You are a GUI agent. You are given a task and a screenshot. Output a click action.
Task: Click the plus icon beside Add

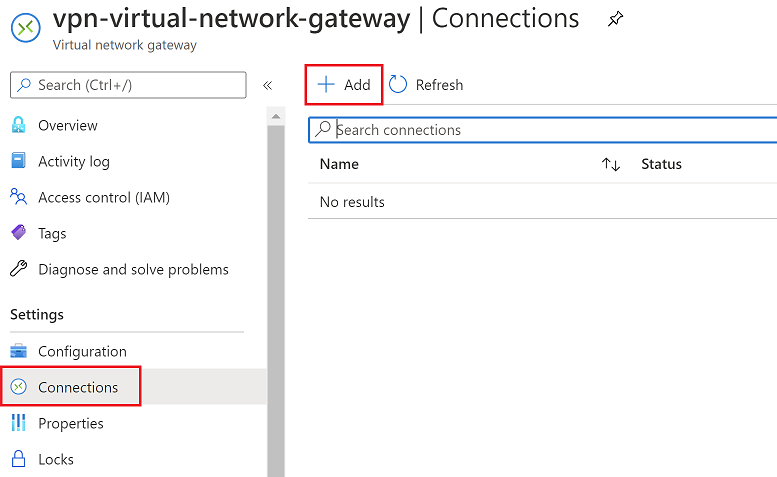[326, 85]
